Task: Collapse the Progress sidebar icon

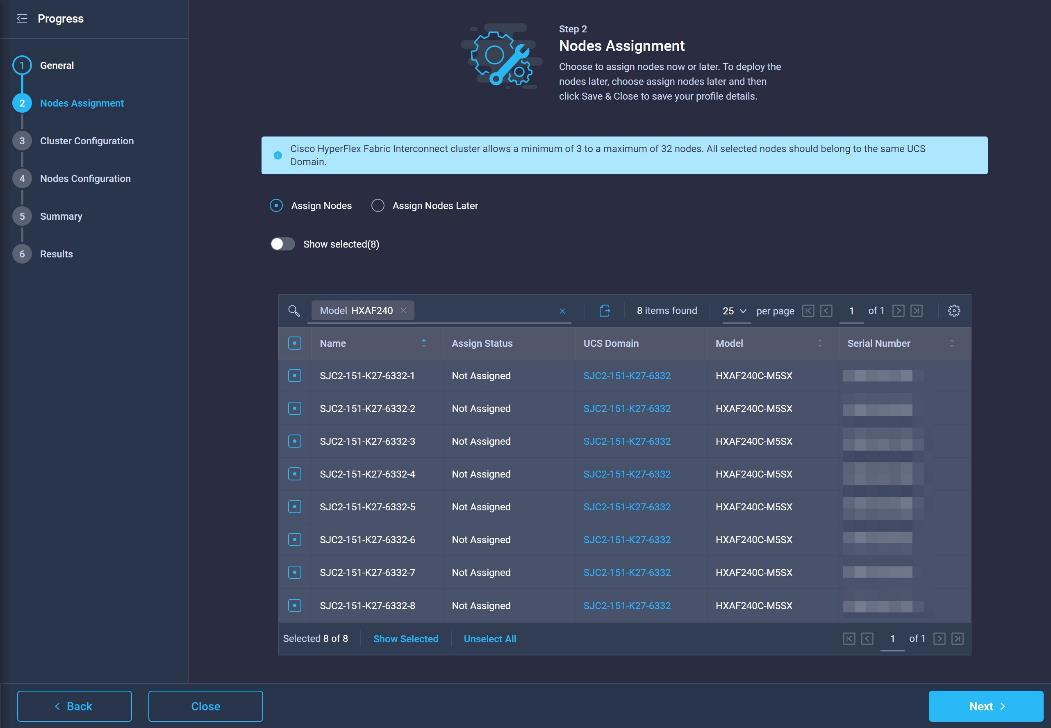Action: (22, 19)
